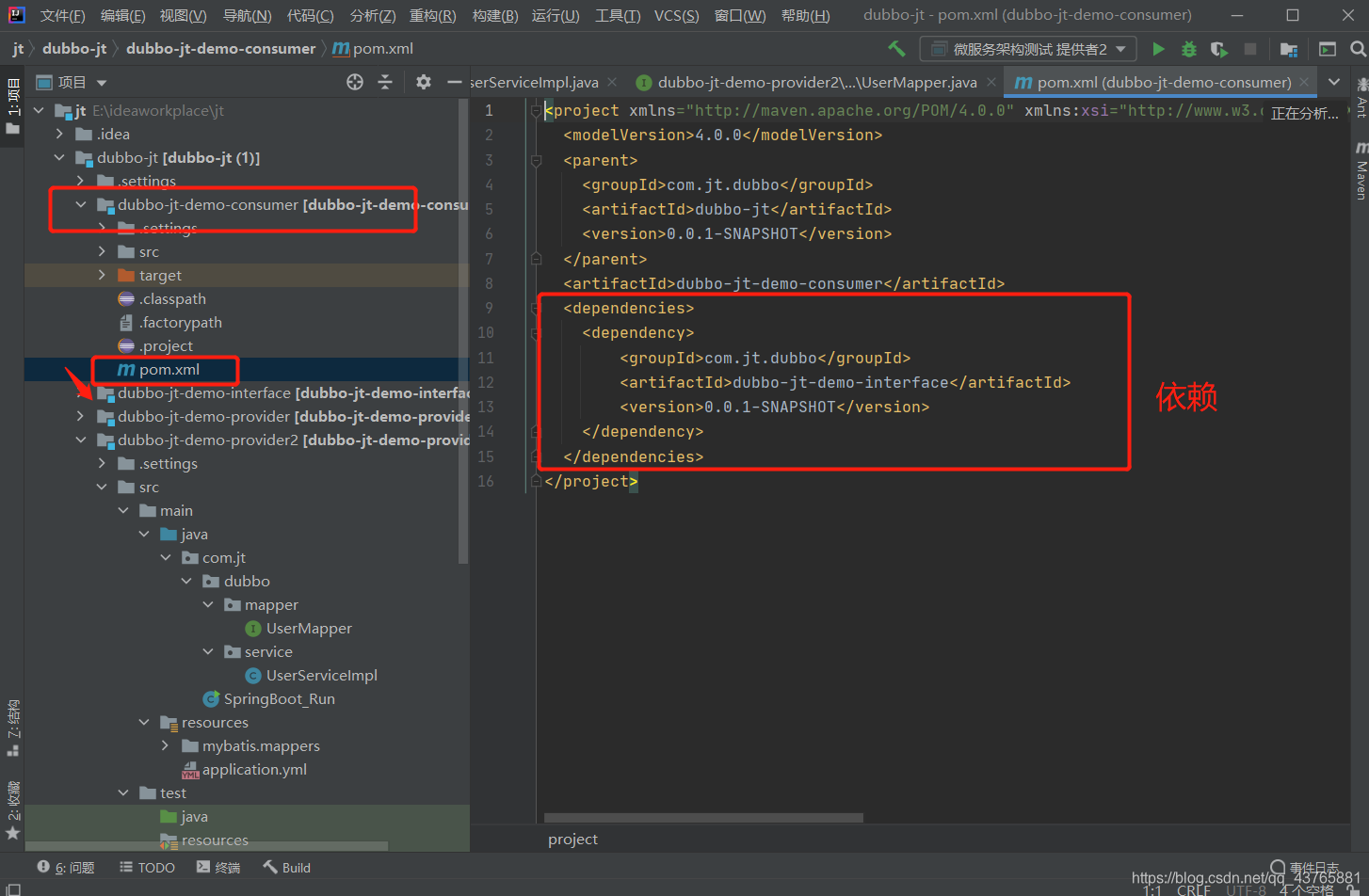Screen dimensions: 1369x896
Task: Open project panel gear settings
Action: coord(424,82)
